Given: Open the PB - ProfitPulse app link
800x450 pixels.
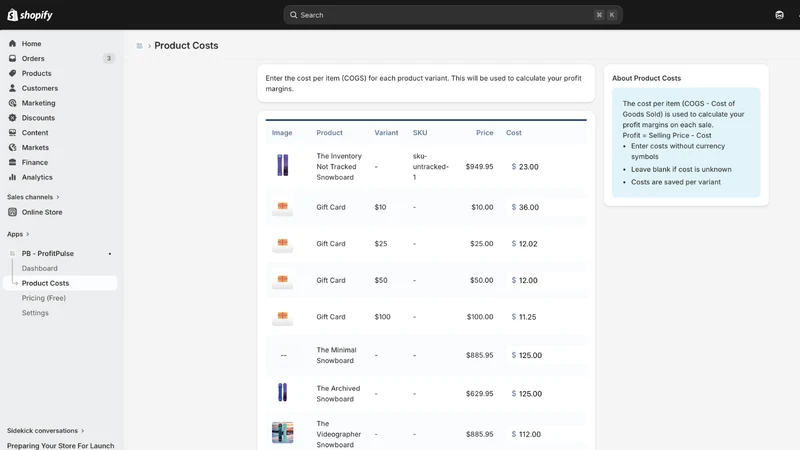Looking at the screenshot, I should pyautogui.click(x=47, y=253).
